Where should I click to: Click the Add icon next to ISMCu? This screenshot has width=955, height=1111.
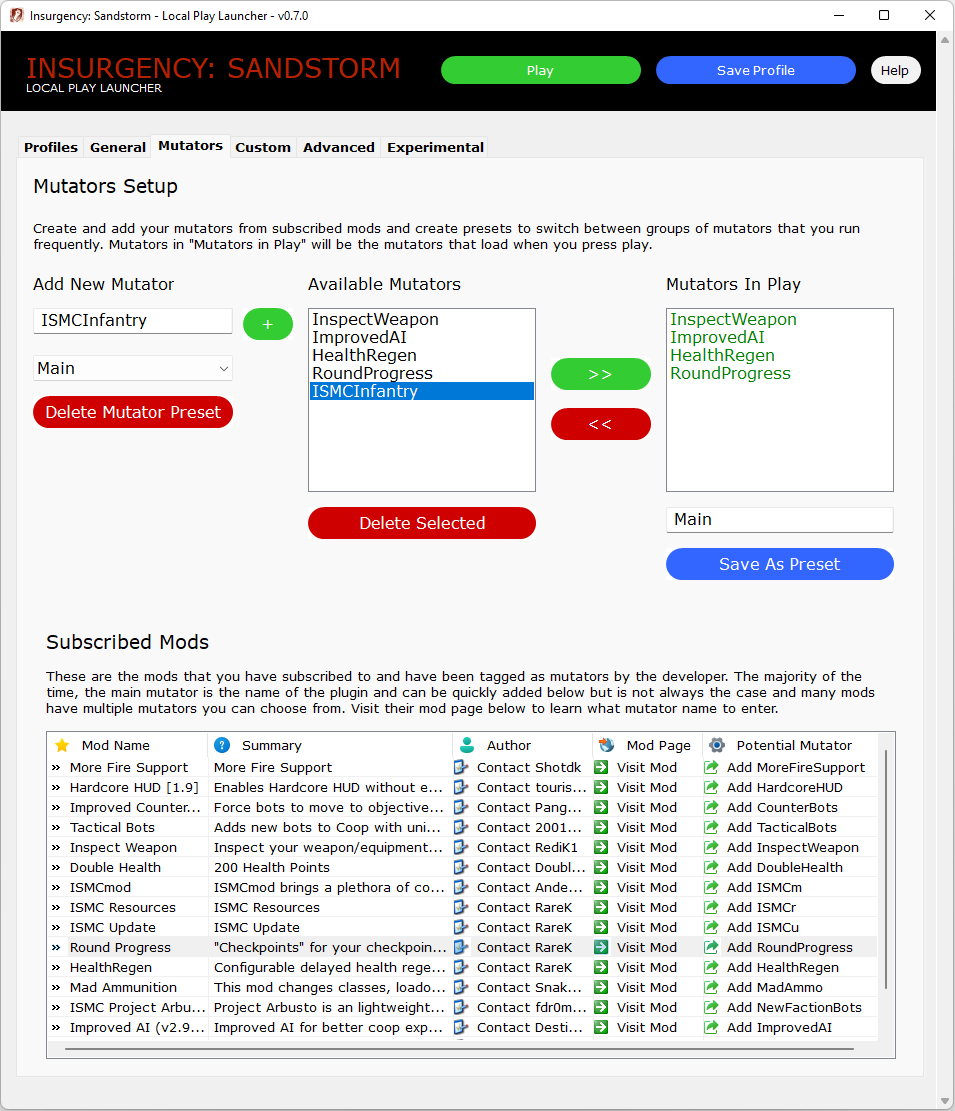coord(711,927)
